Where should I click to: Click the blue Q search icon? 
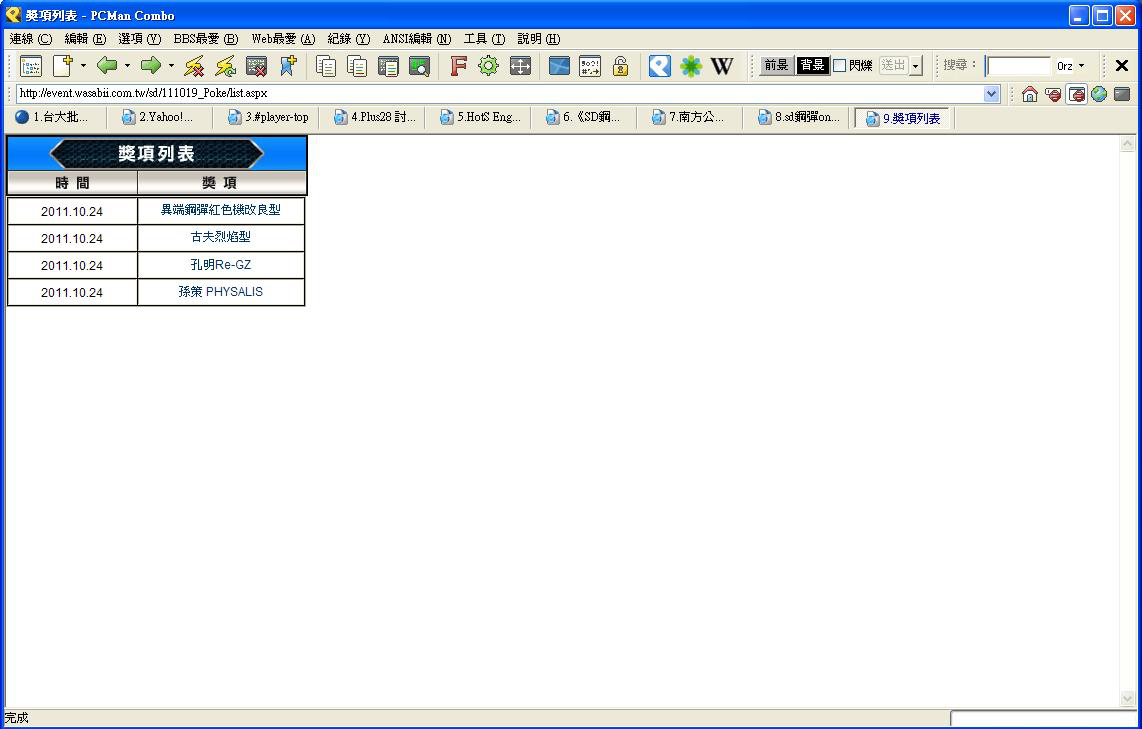click(659, 66)
